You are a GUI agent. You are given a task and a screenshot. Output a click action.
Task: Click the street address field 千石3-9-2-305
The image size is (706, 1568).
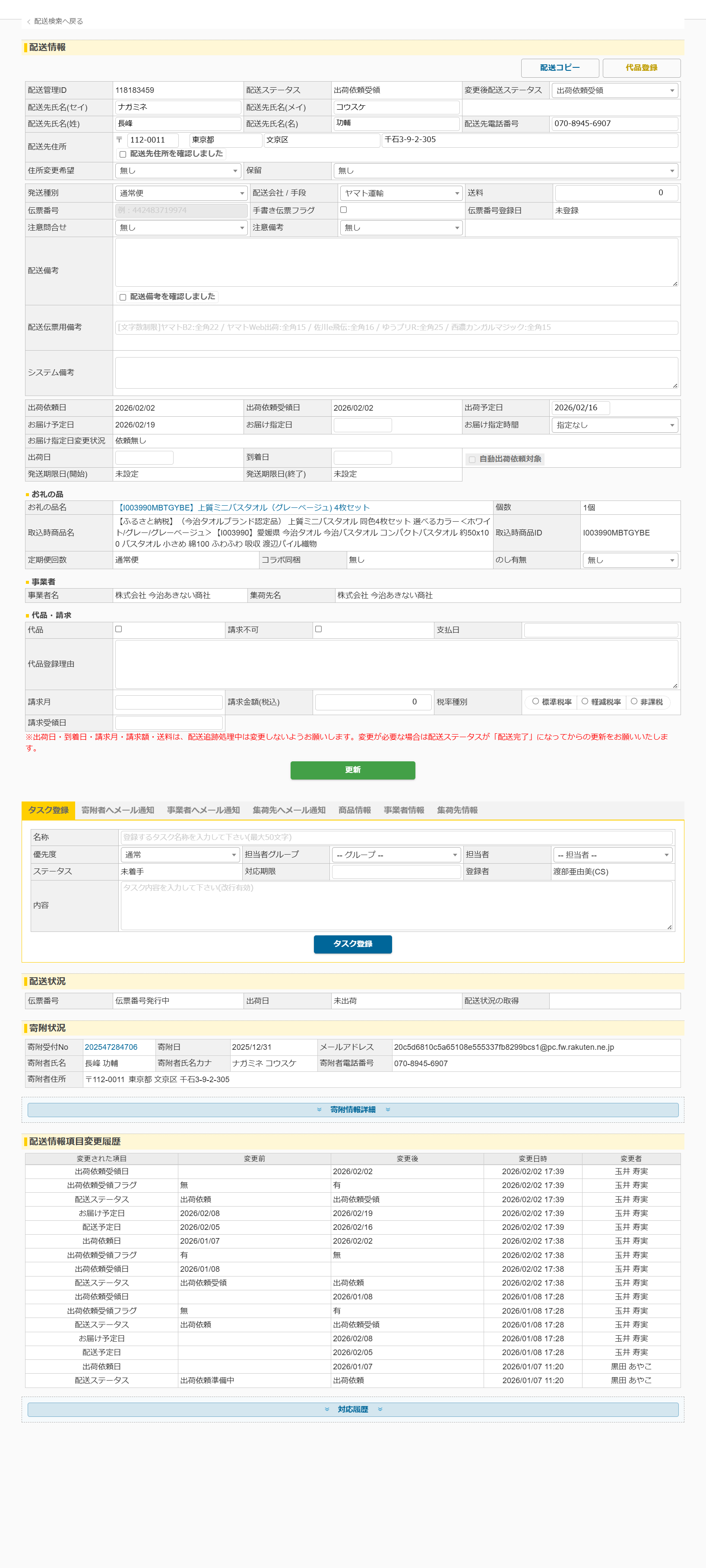tap(530, 140)
